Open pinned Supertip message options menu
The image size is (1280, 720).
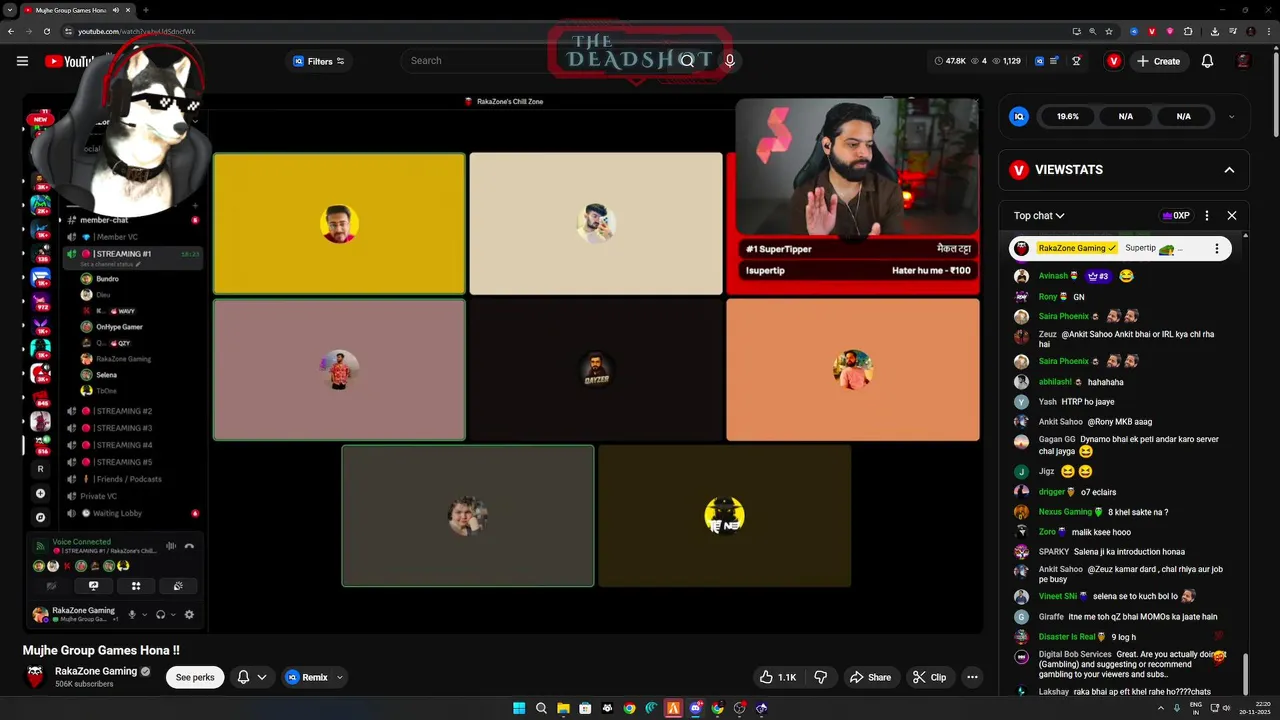coord(1216,248)
